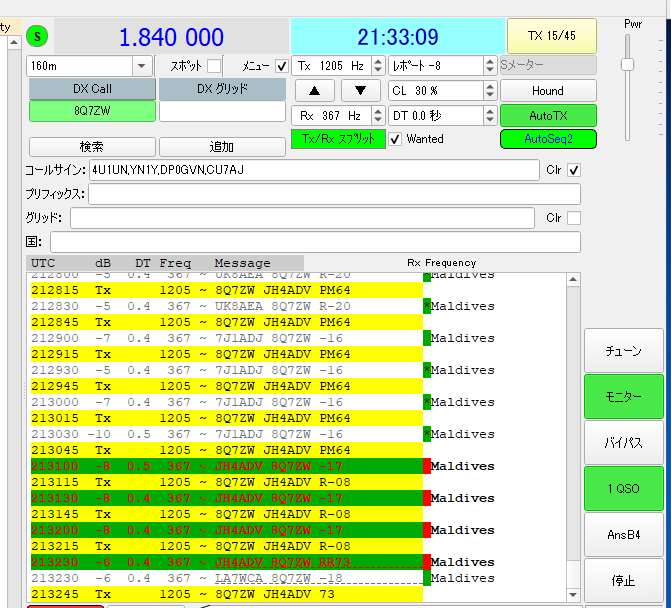Click the DX Call header button
Image resolution: width=671 pixels, height=608 pixels.
[92, 89]
